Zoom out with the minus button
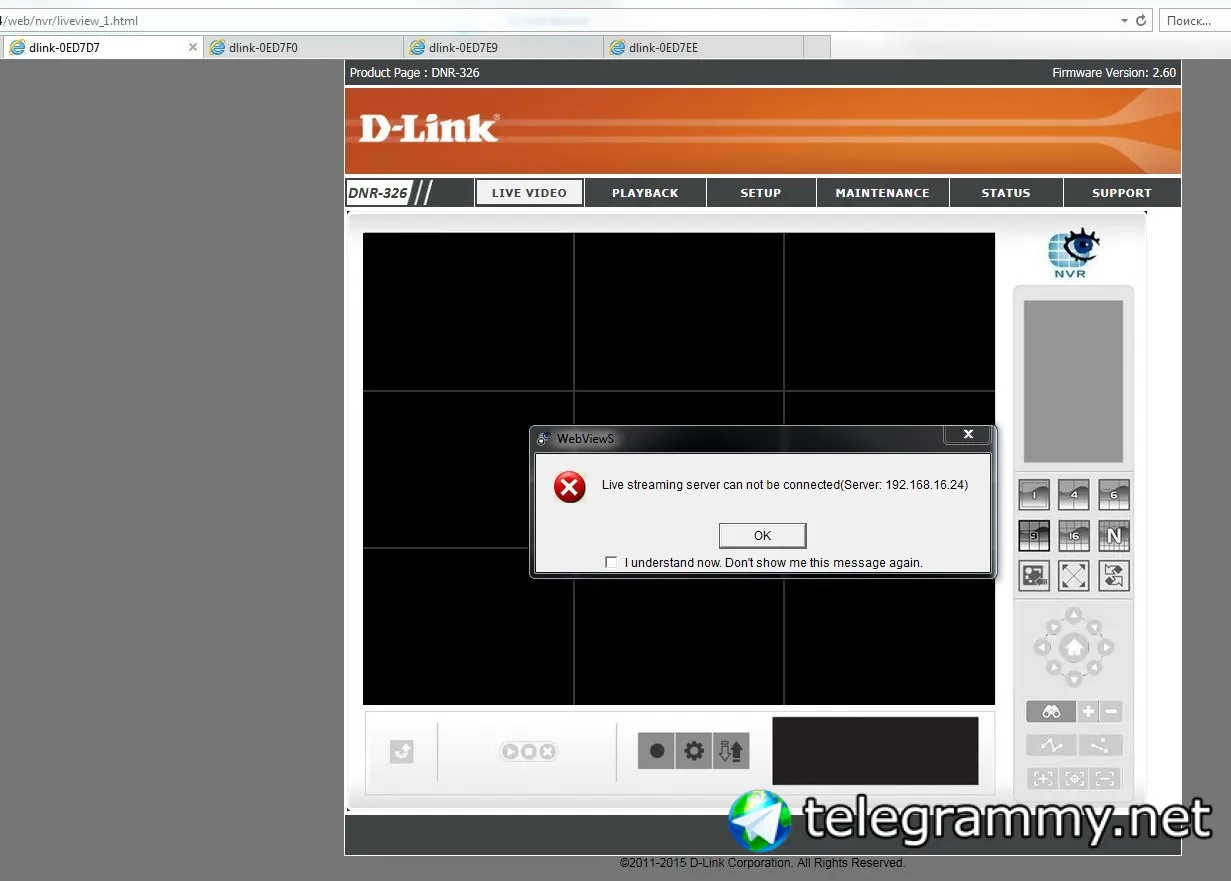 (x=1111, y=712)
